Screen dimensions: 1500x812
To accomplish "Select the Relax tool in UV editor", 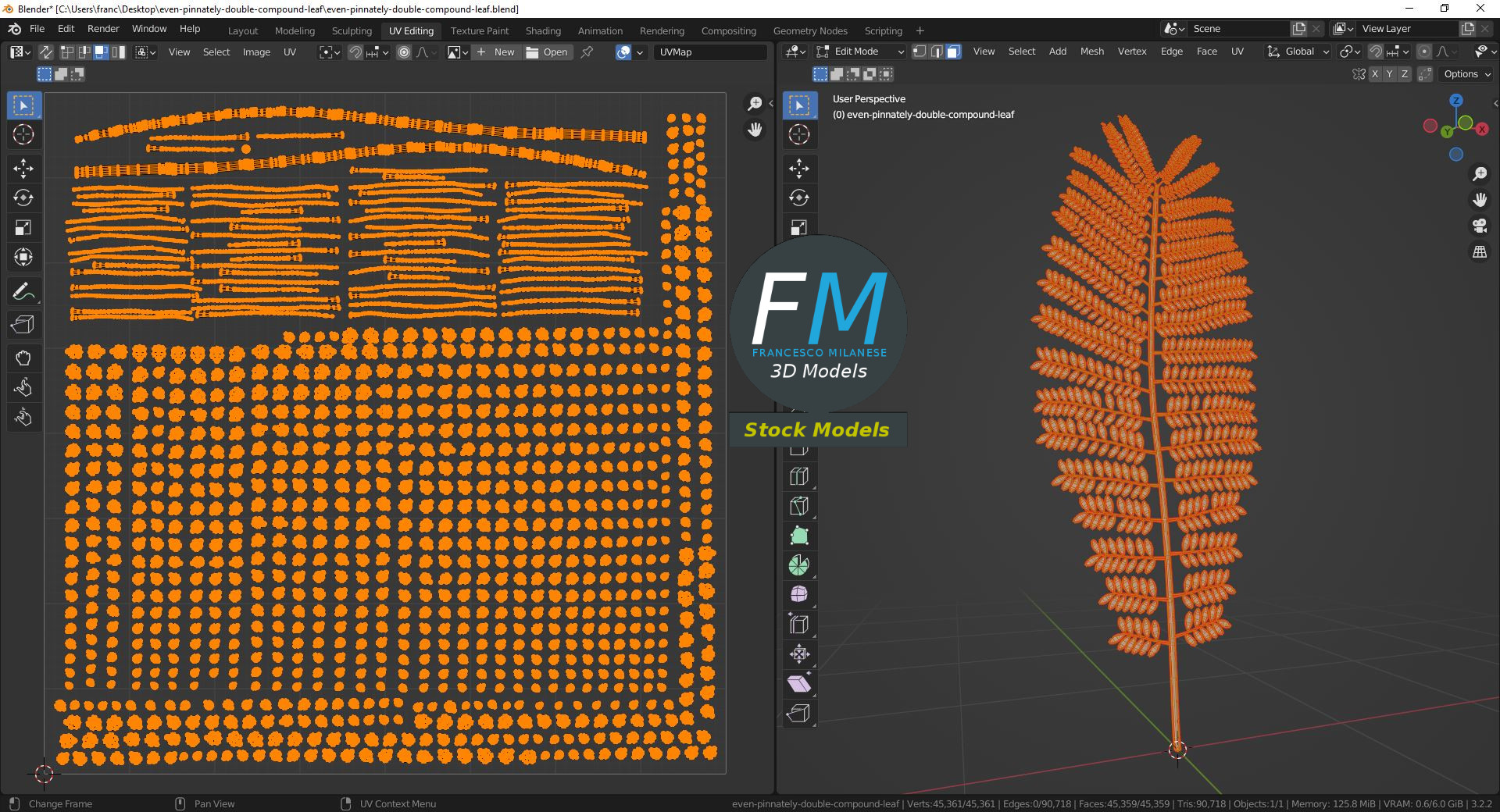I will pyautogui.click(x=23, y=388).
